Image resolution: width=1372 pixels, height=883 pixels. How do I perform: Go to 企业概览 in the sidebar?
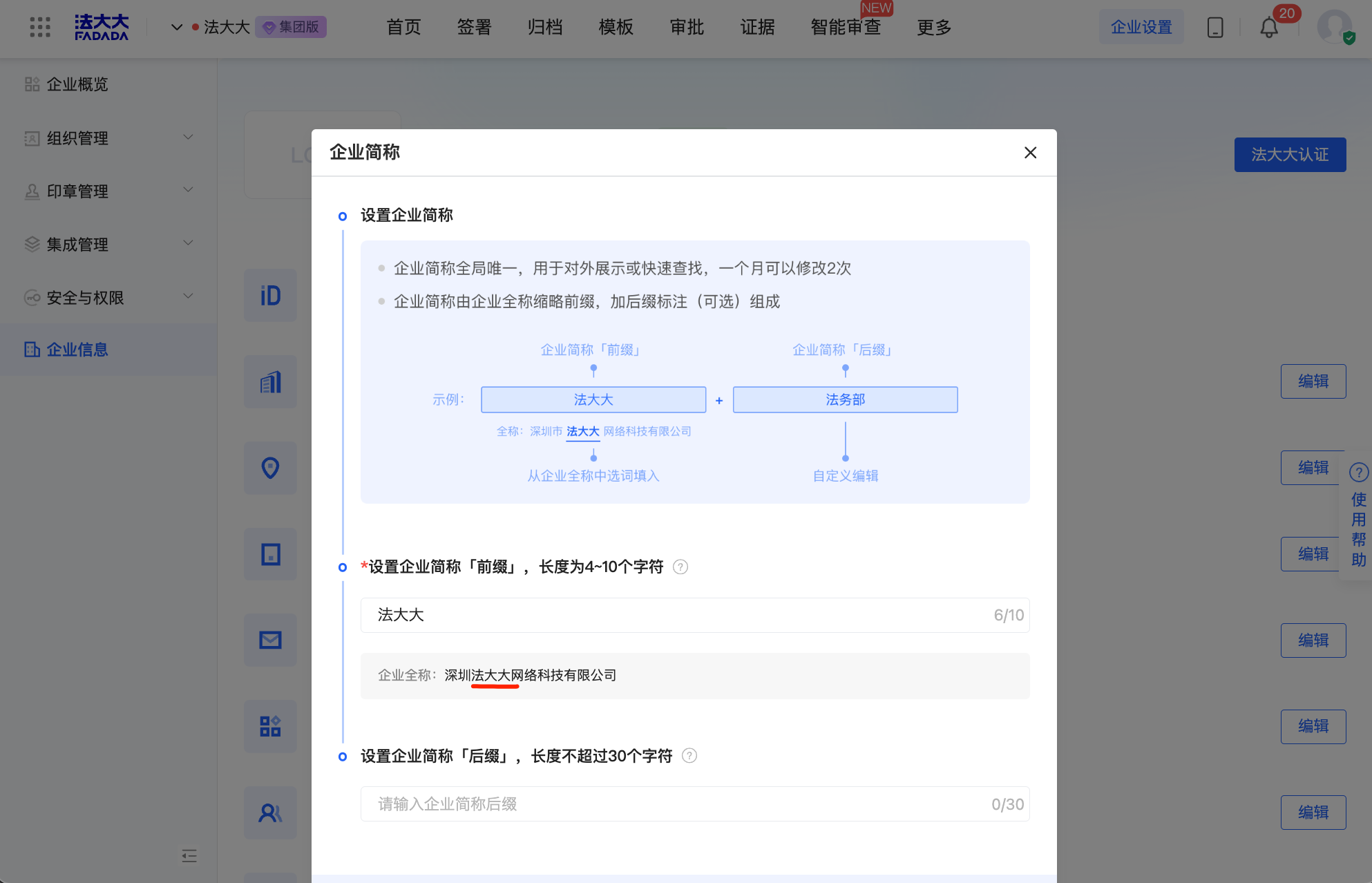77,84
